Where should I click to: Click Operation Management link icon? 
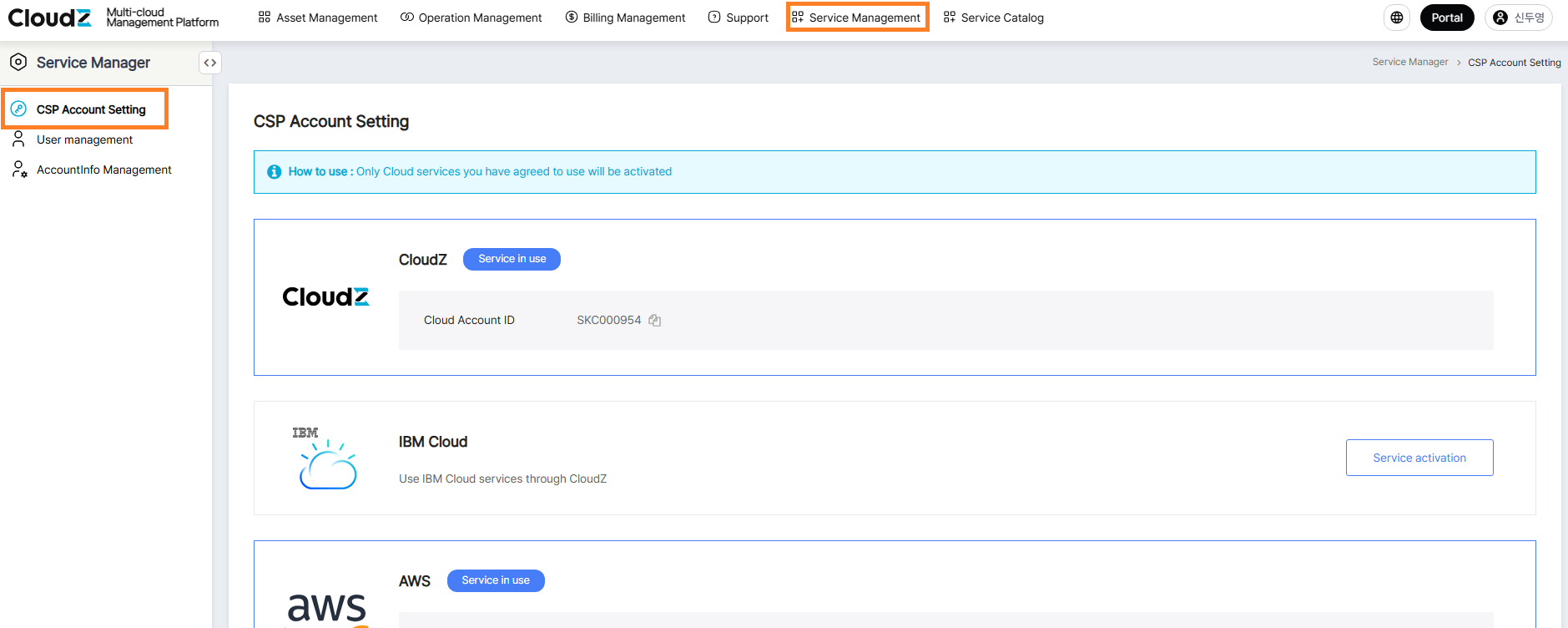(407, 17)
